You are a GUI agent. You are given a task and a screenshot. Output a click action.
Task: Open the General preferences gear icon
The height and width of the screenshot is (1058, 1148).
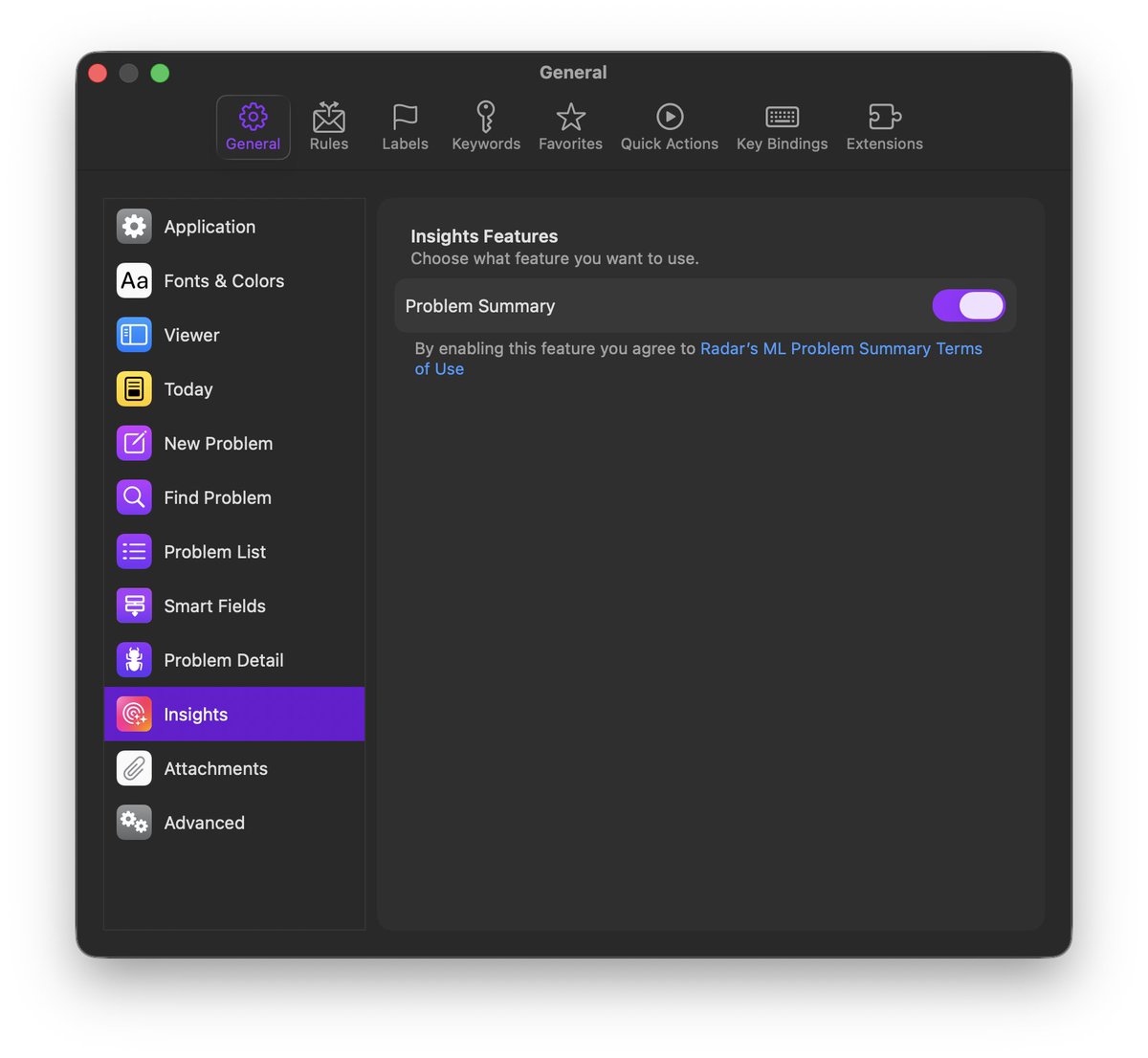[254, 117]
